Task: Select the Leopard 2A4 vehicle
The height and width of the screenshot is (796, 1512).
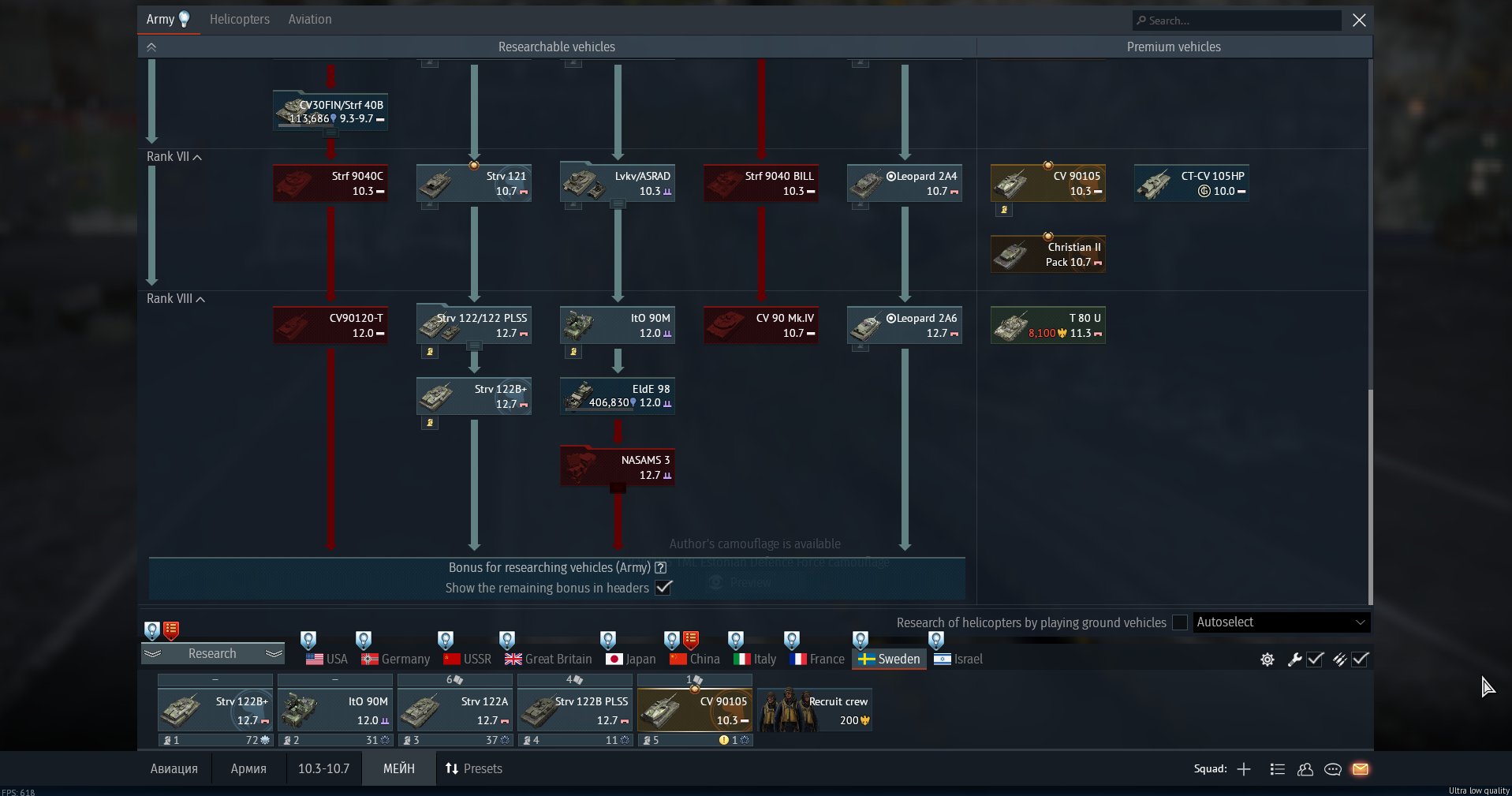Action: click(905, 183)
